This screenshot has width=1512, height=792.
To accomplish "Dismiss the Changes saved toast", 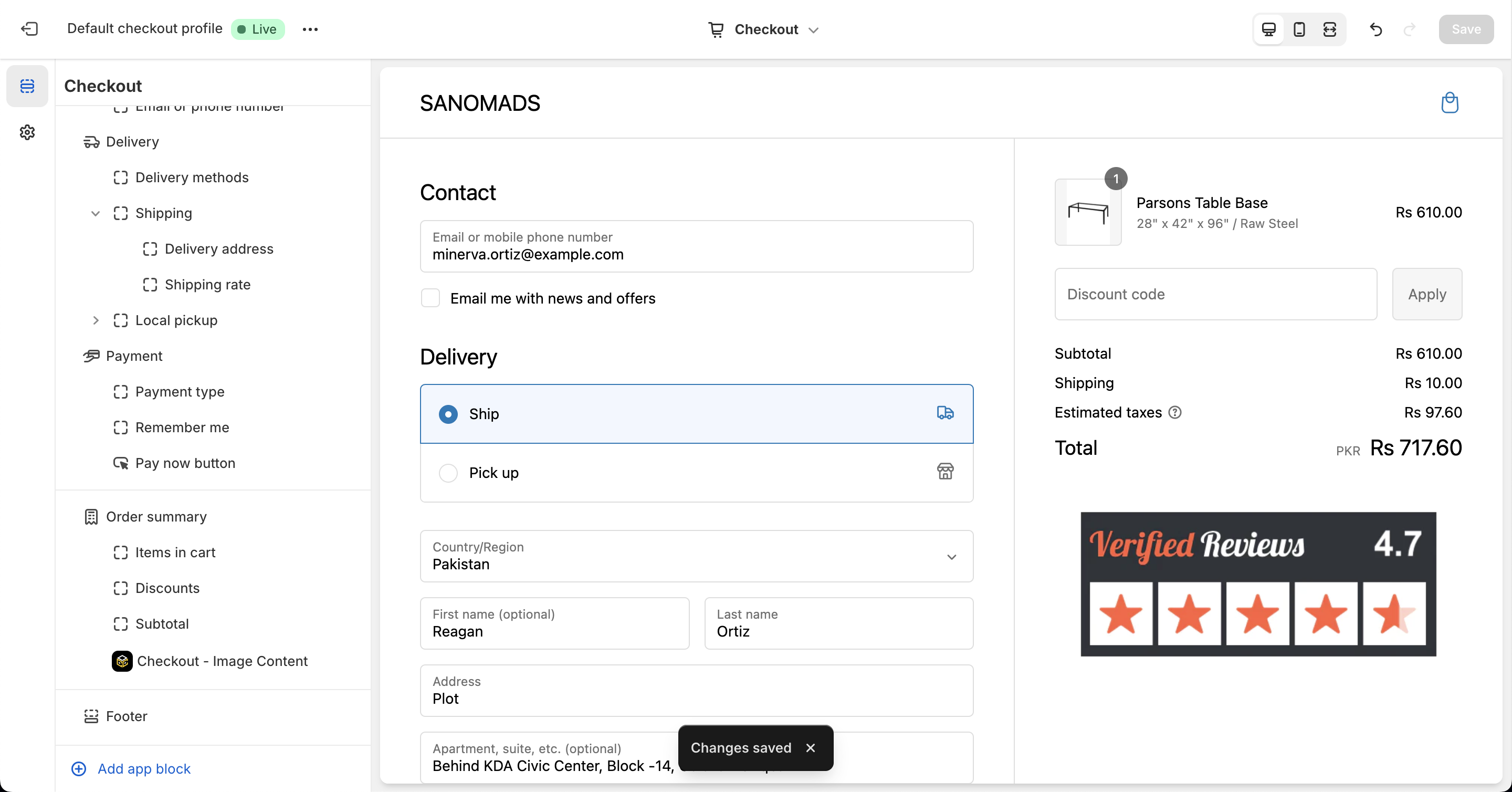I will 811,748.
